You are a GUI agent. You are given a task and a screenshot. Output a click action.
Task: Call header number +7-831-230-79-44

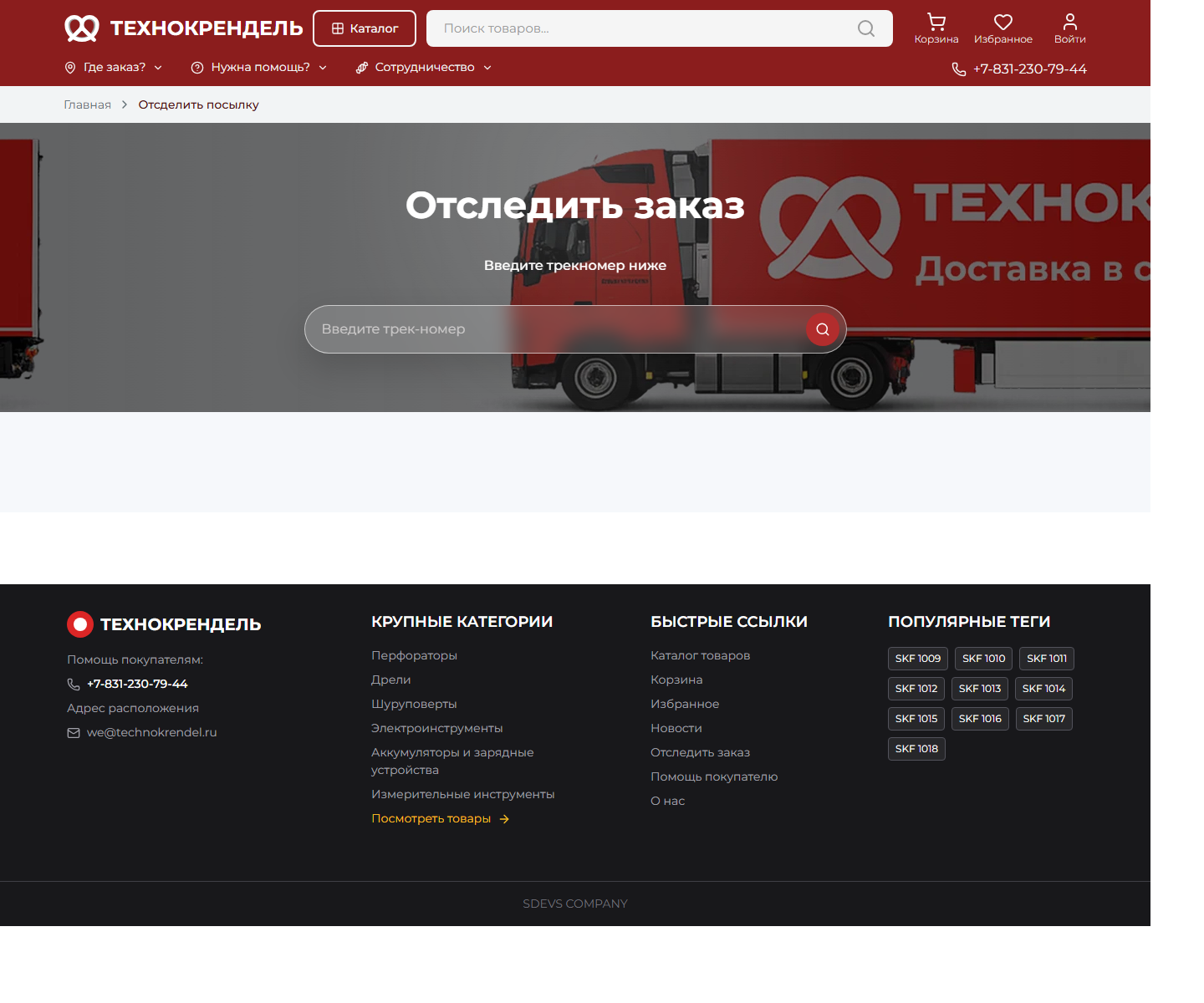(x=1030, y=69)
